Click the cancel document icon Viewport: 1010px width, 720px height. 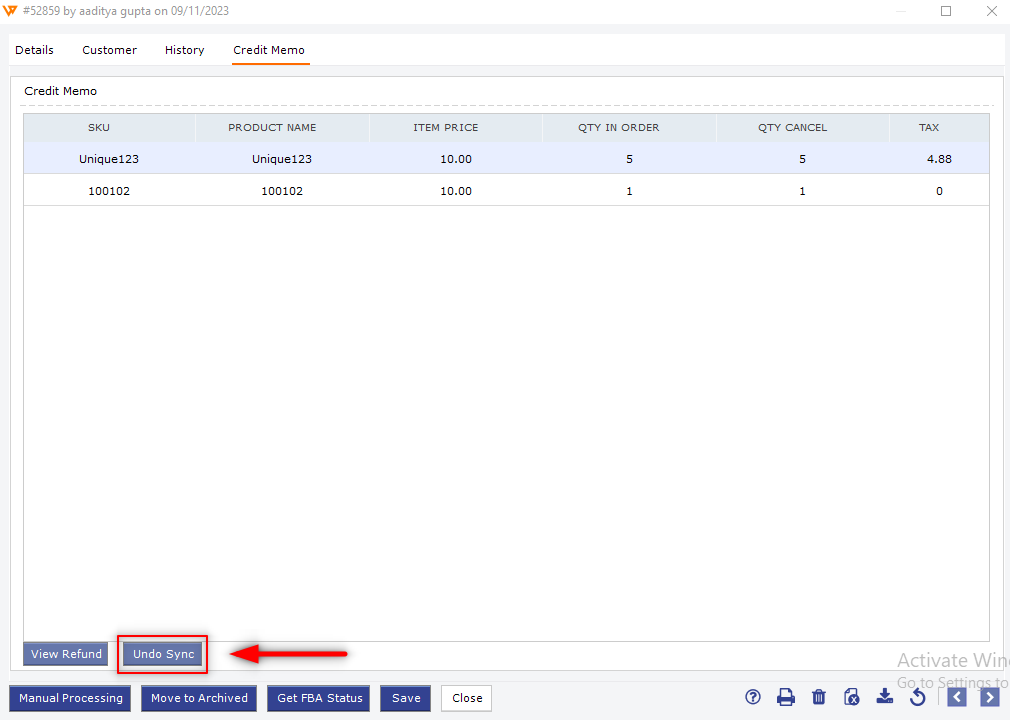(852, 697)
